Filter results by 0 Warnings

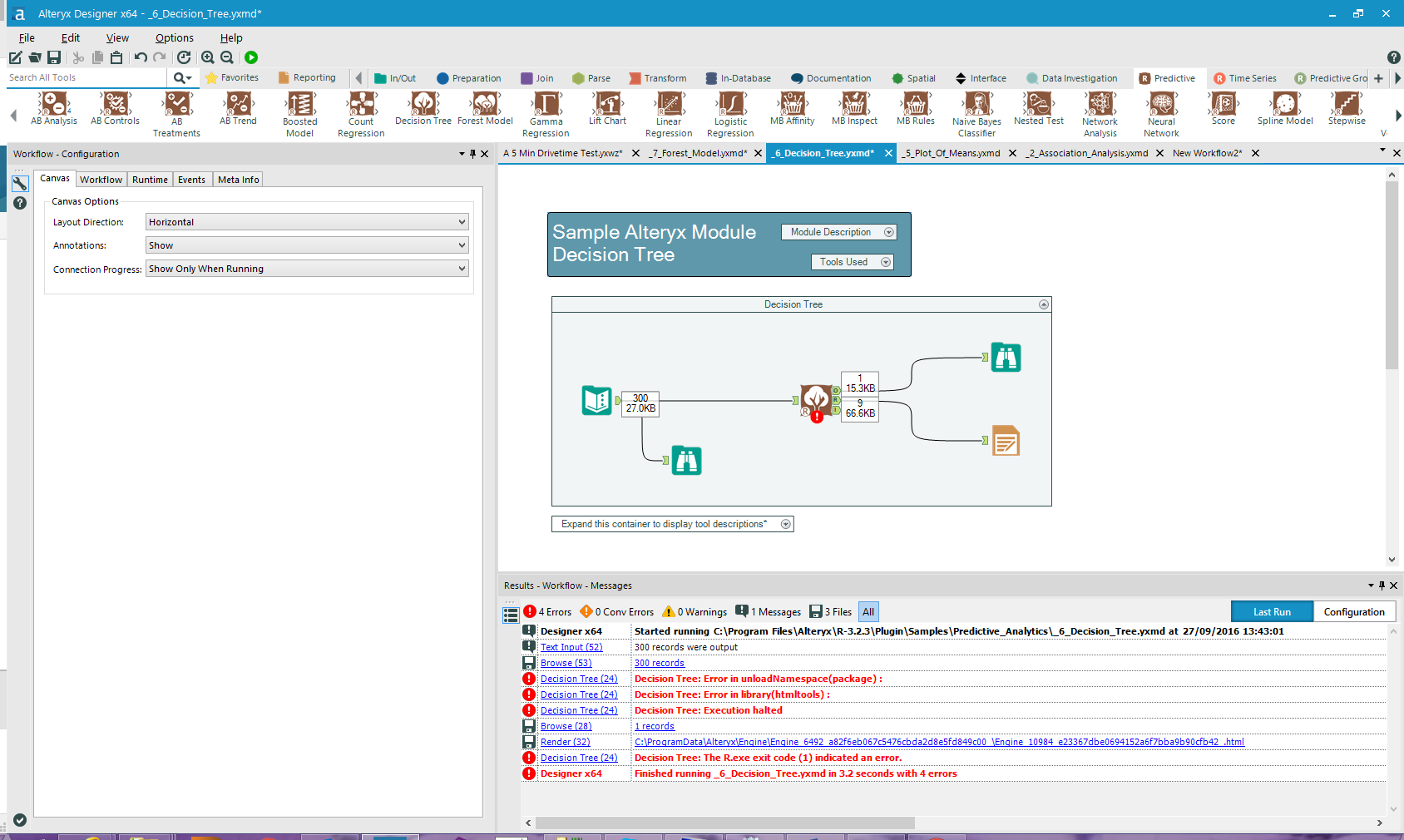click(695, 612)
